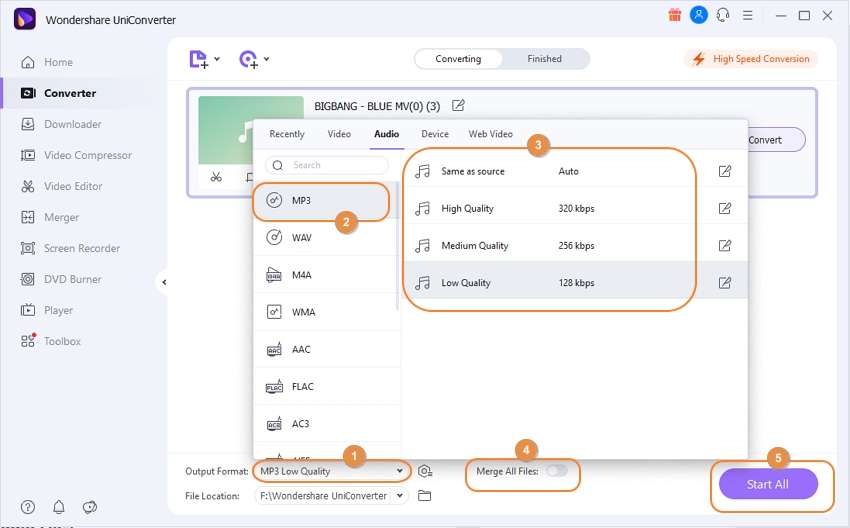Click the DVD Burner disc icon

coord(28,279)
